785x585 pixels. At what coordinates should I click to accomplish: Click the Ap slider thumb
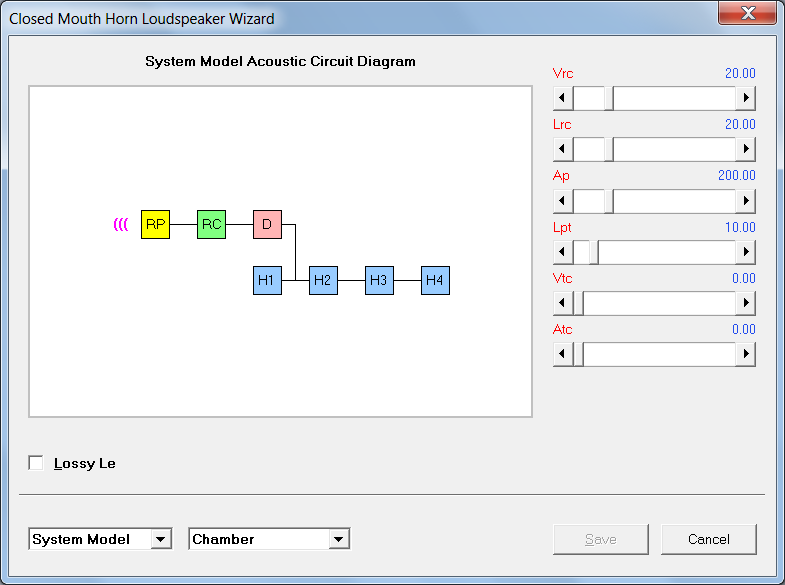pos(609,201)
